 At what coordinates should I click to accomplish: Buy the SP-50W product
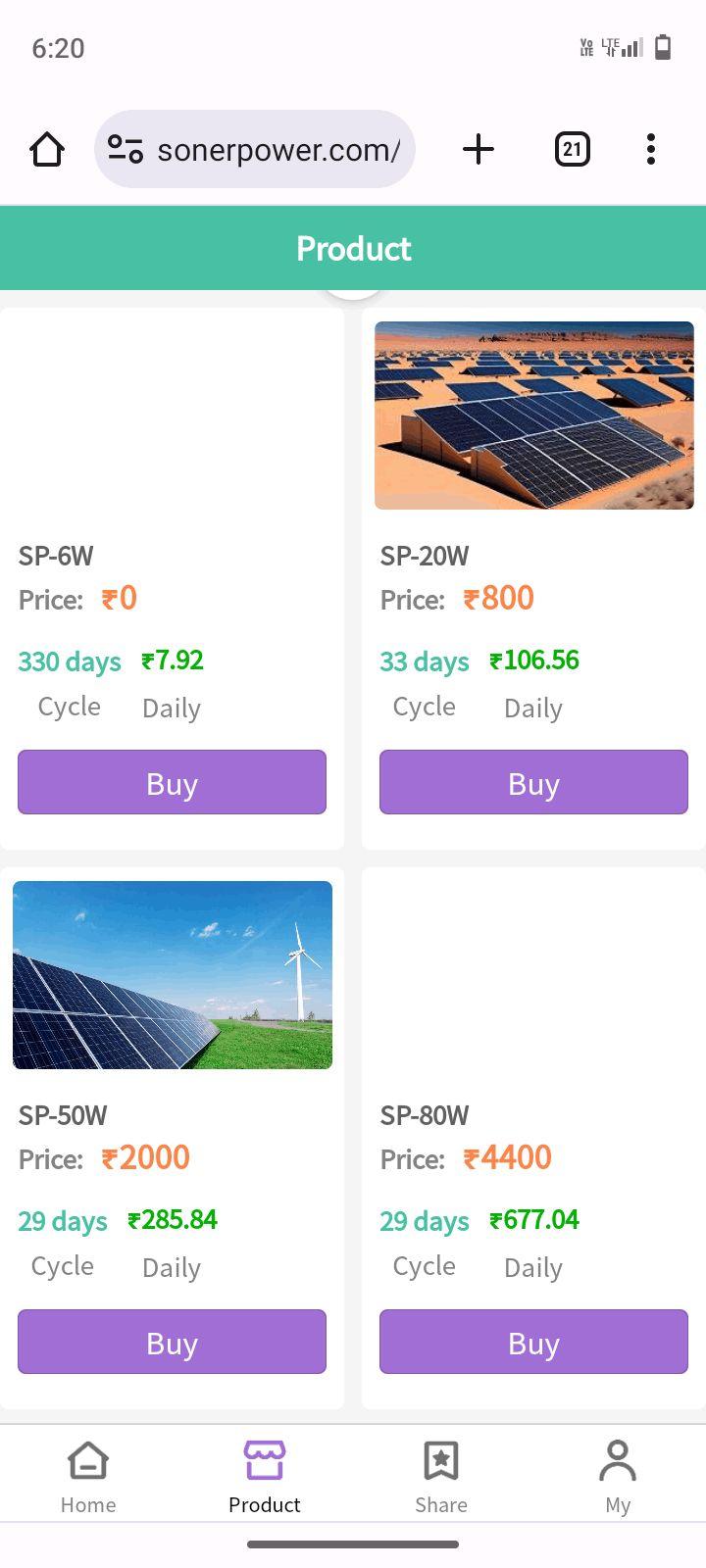tap(172, 1343)
